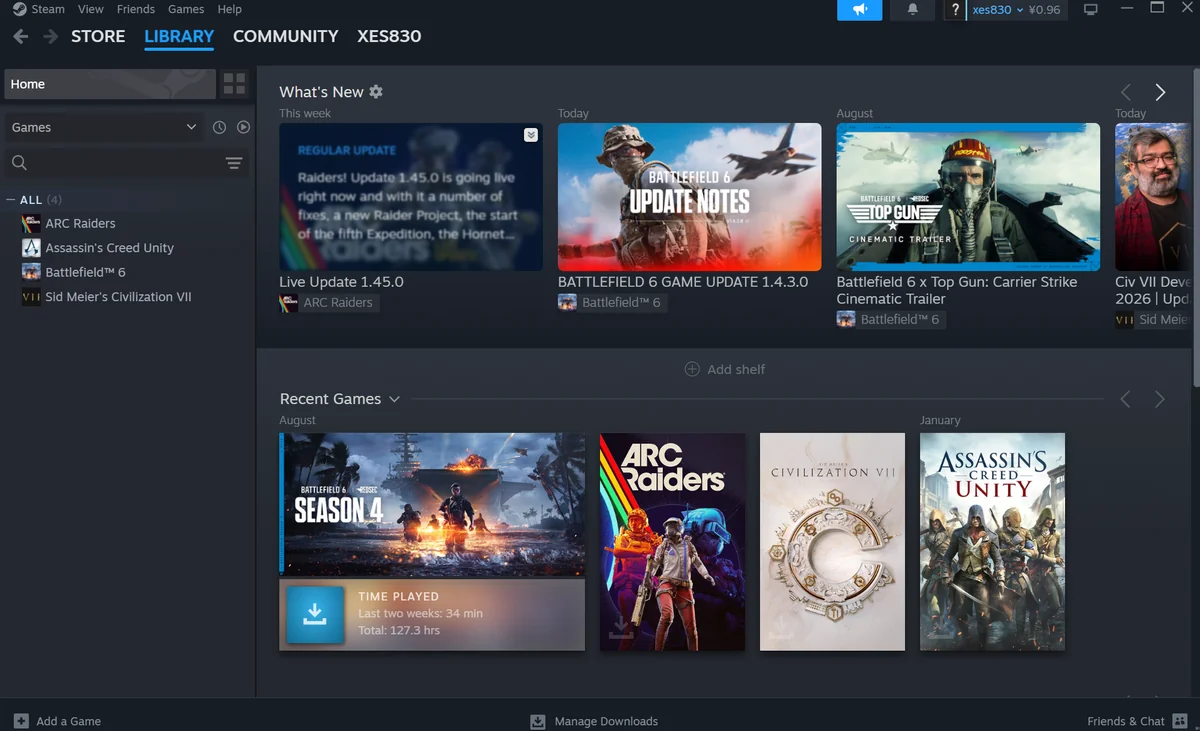Click the question mark help icon
This screenshot has height=731, width=1200.
pos(955,10)
